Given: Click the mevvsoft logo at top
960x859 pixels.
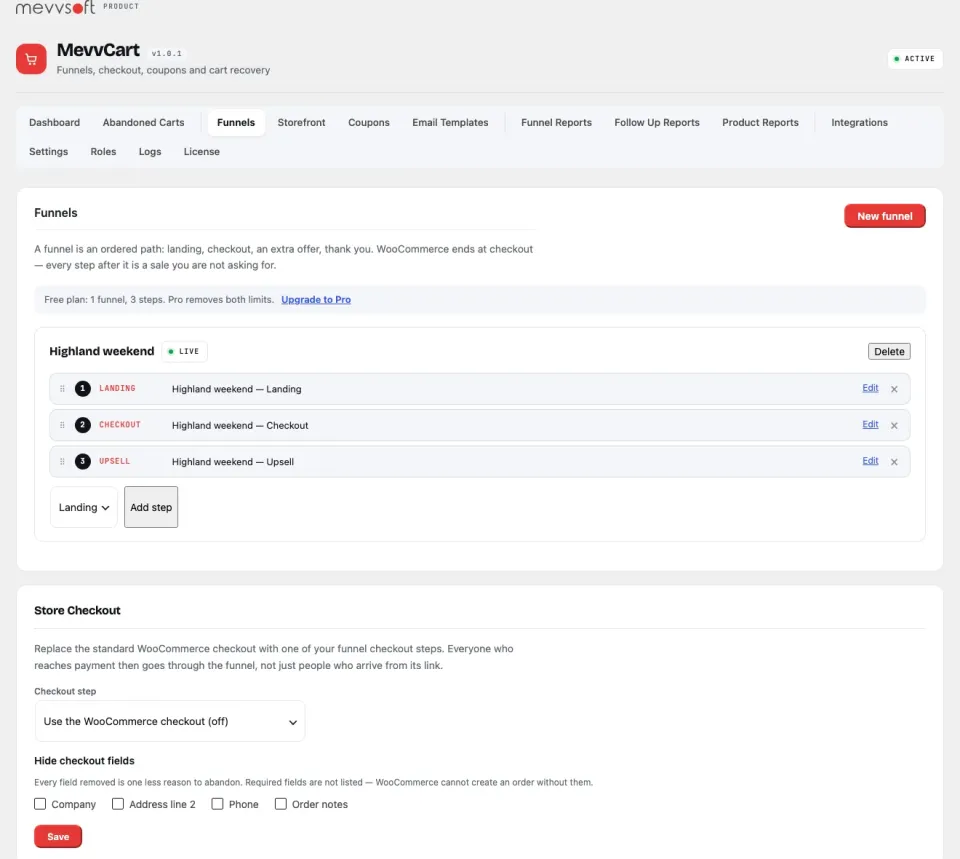Looking at the screenshot, I should click(x=56, y=7).
